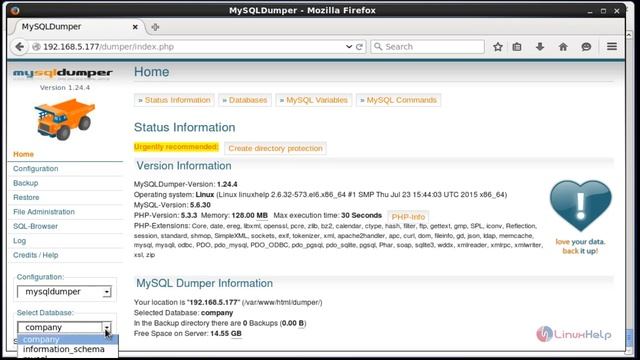Open the chat speech bubble icon
The height and width of the screenshot is (360, 640).
[586, 47]
